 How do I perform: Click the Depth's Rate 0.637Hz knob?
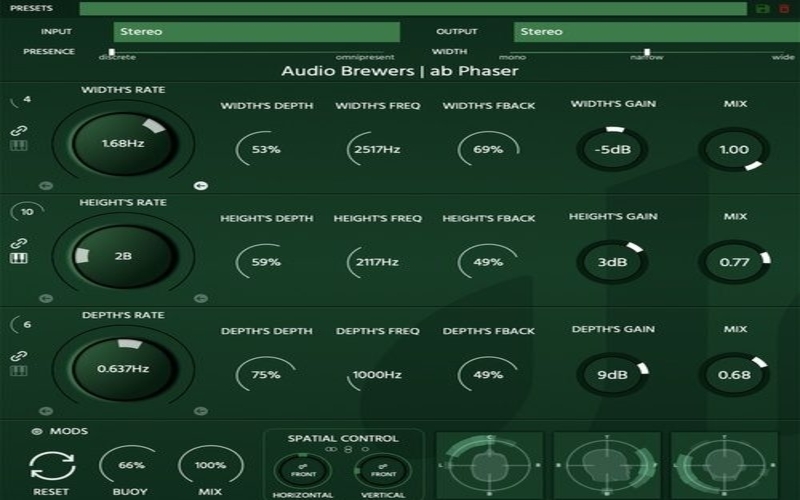123,369
